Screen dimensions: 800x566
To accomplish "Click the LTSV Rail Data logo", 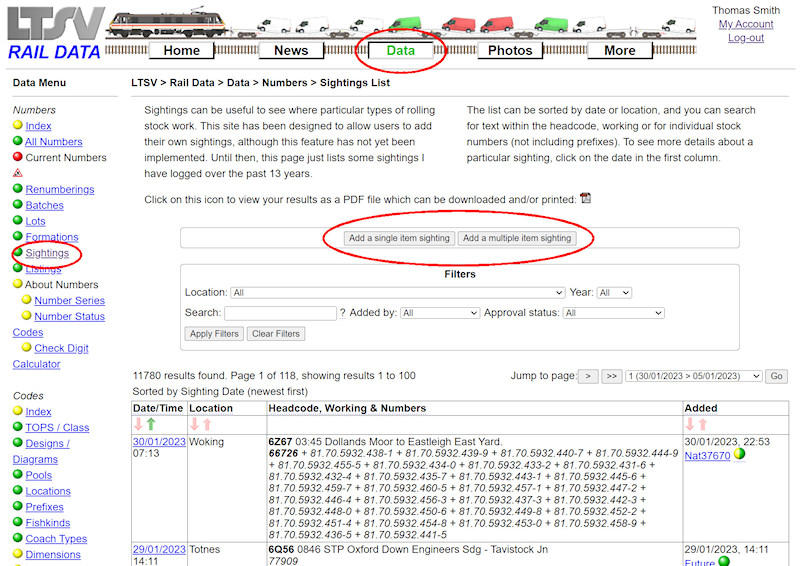I will [x=54, y=33].
